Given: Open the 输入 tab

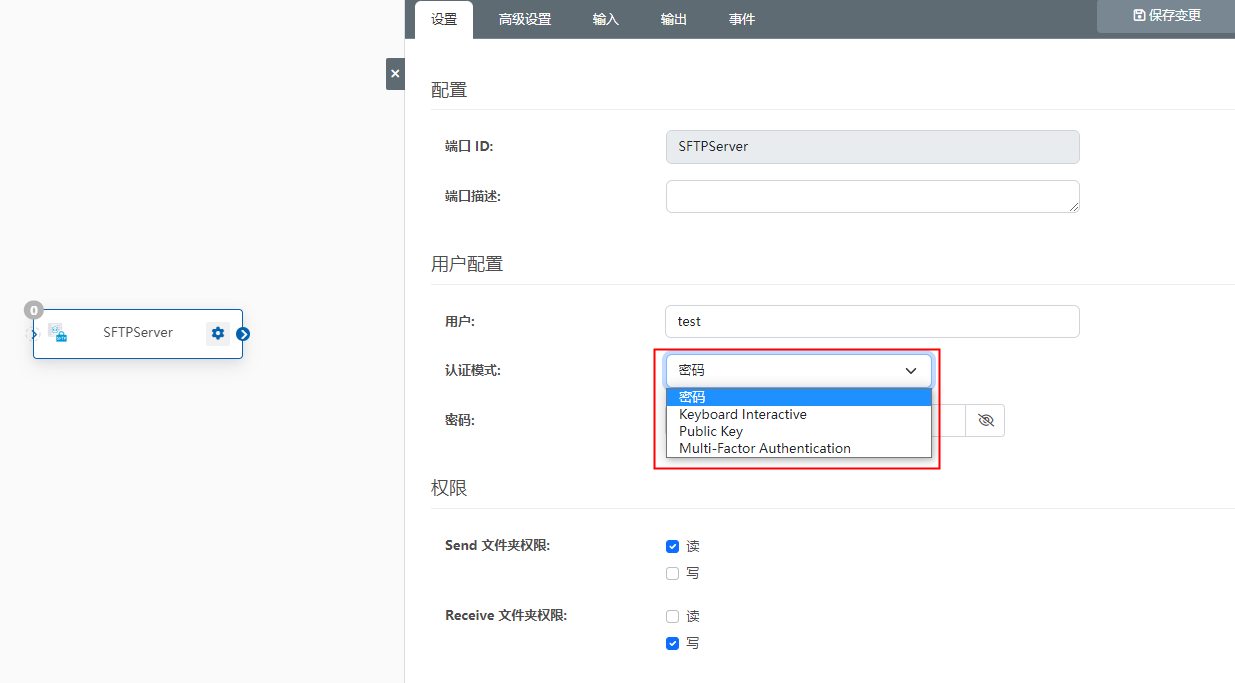Looking at the screenshot, I should 606,19.
